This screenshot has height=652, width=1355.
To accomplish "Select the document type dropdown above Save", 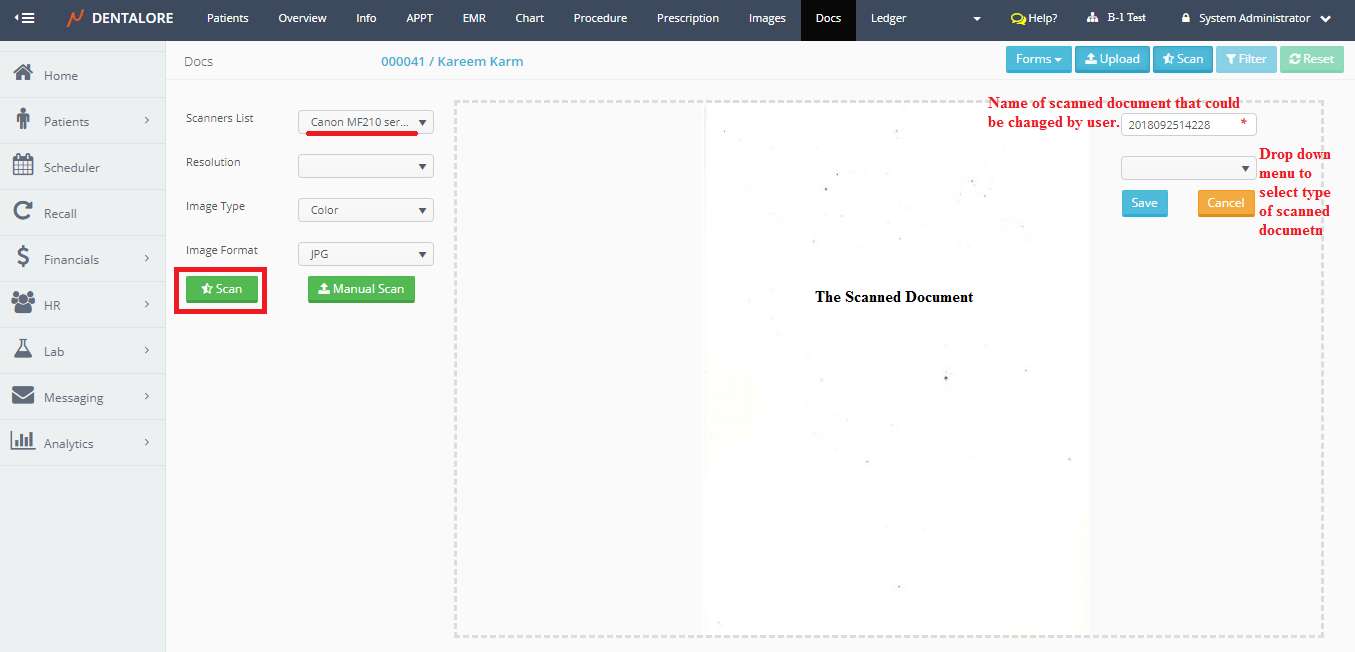I will tap(1188, 168).
